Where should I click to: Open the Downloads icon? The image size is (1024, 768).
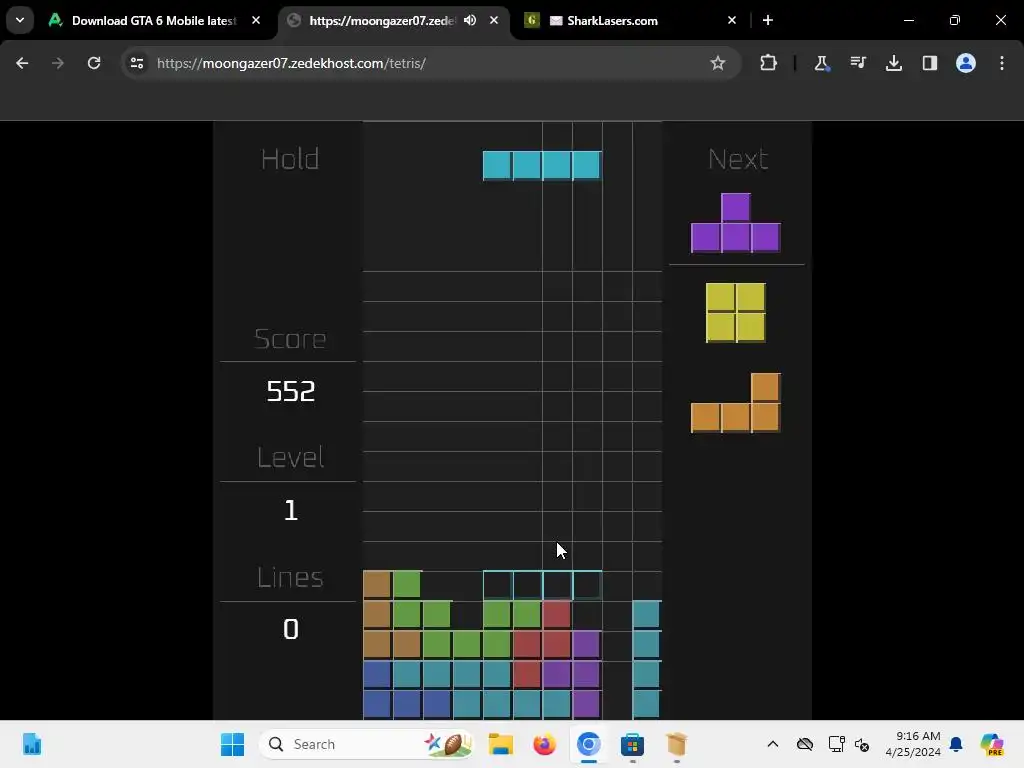tap(894, 63)
